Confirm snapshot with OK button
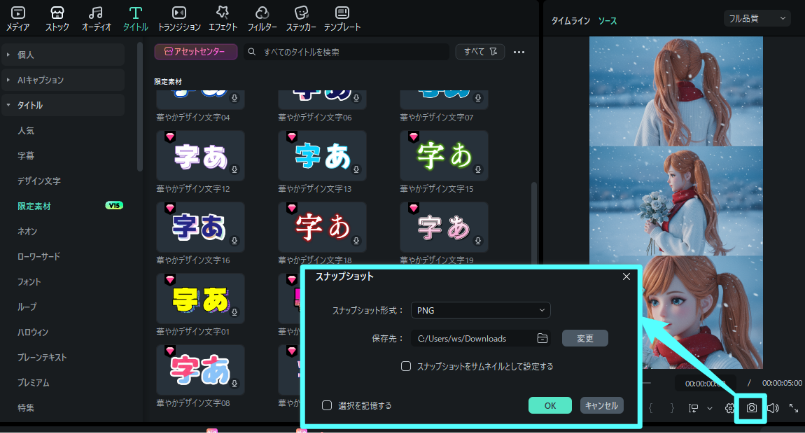805x433 pixels. coord(550,405)
